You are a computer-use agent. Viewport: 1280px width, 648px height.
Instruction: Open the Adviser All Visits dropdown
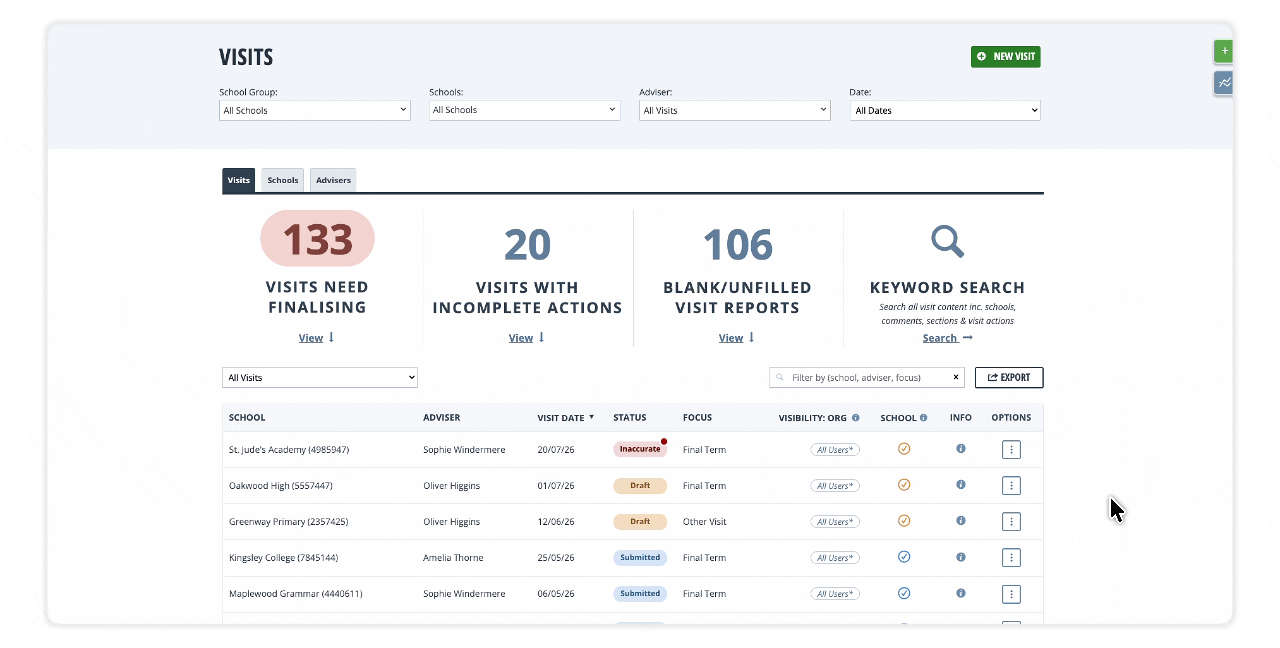735,110
